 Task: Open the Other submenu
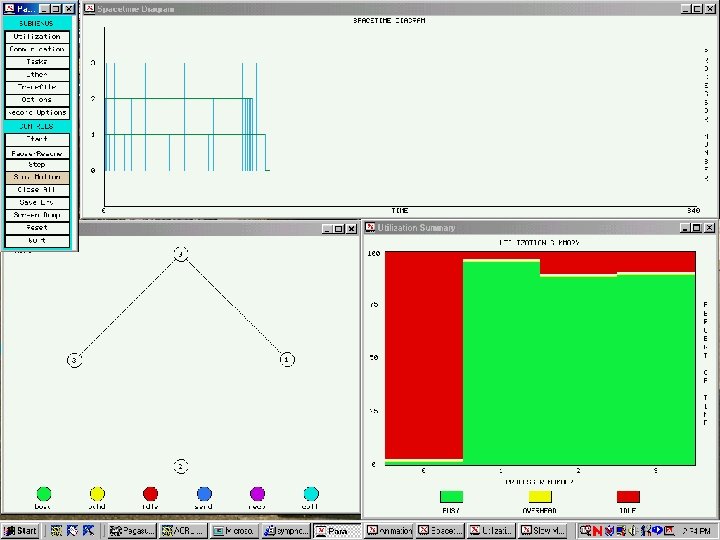pos(37,75)
